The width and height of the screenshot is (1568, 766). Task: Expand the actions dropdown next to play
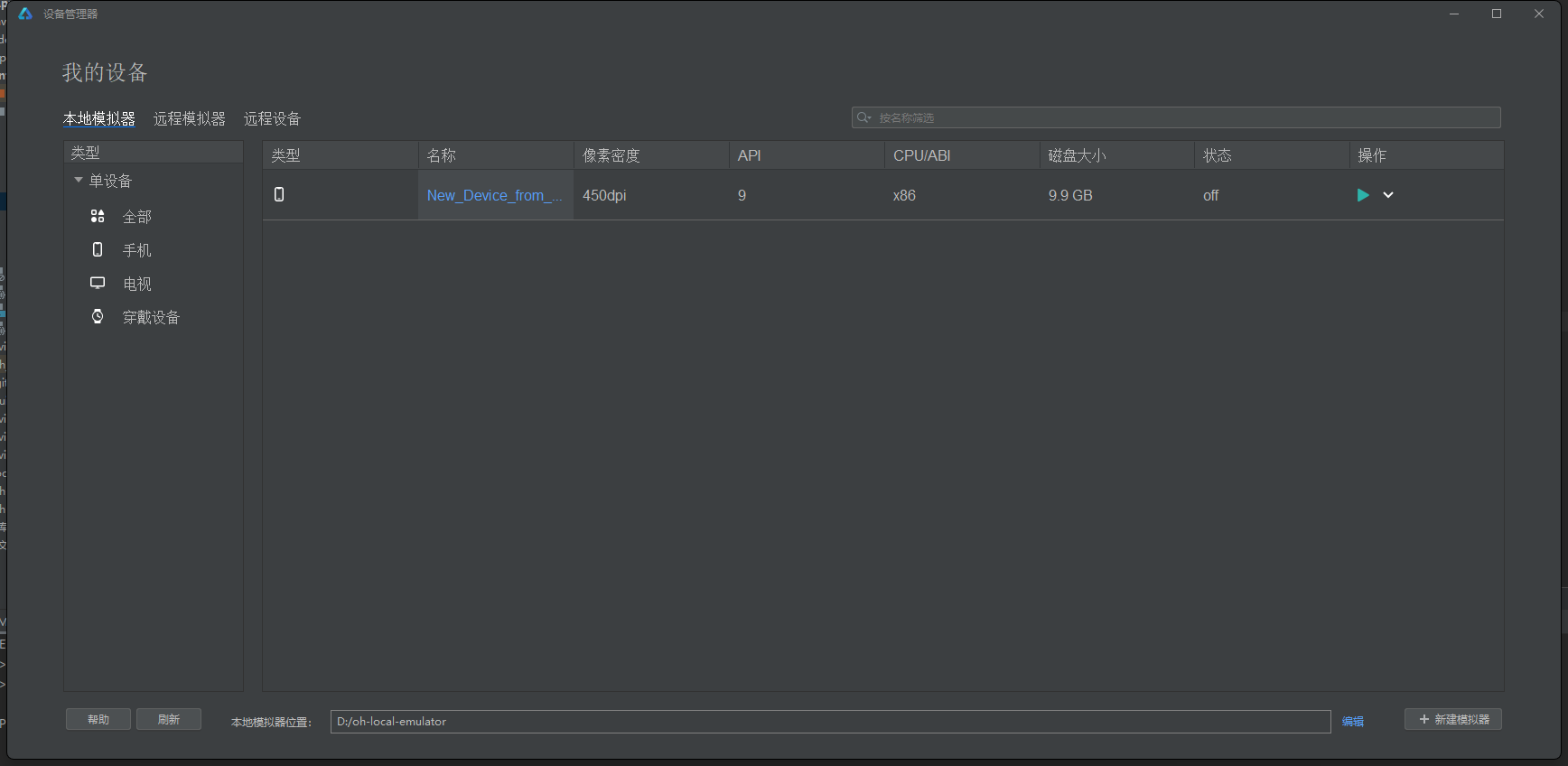[x=1388, y=195]
